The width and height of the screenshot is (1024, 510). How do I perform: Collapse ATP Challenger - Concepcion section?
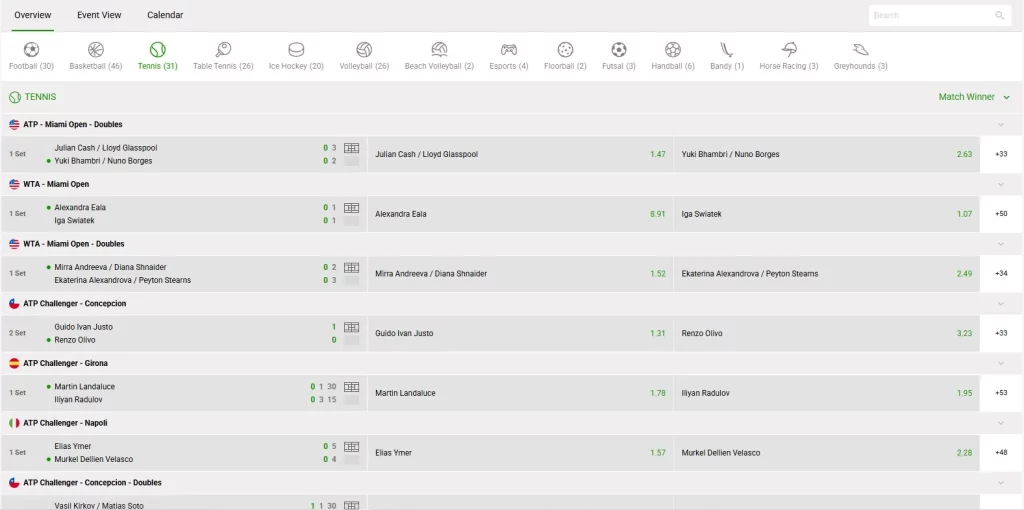pos(1000,304)
